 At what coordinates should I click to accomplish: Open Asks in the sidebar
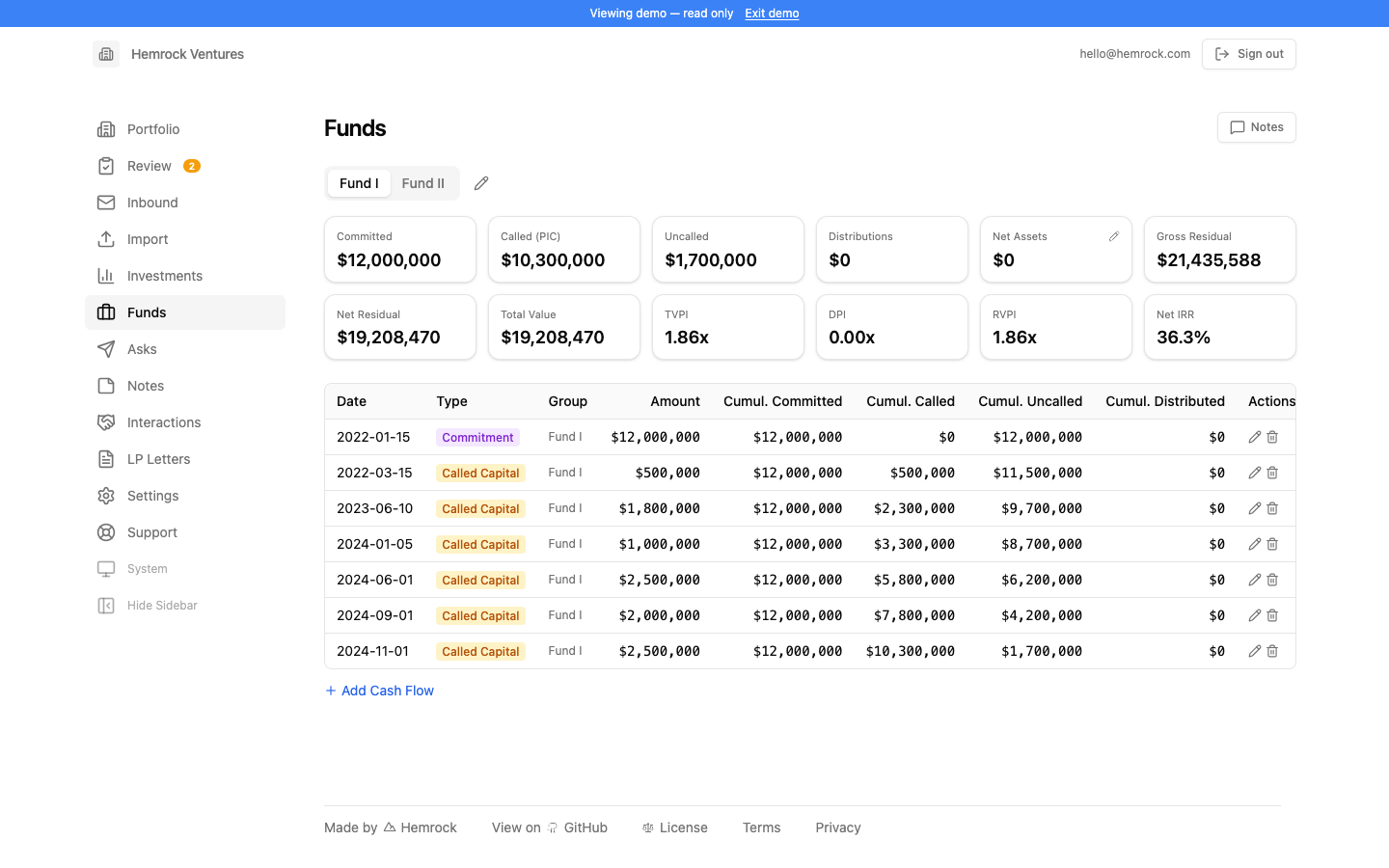click(x=185, y=349)
